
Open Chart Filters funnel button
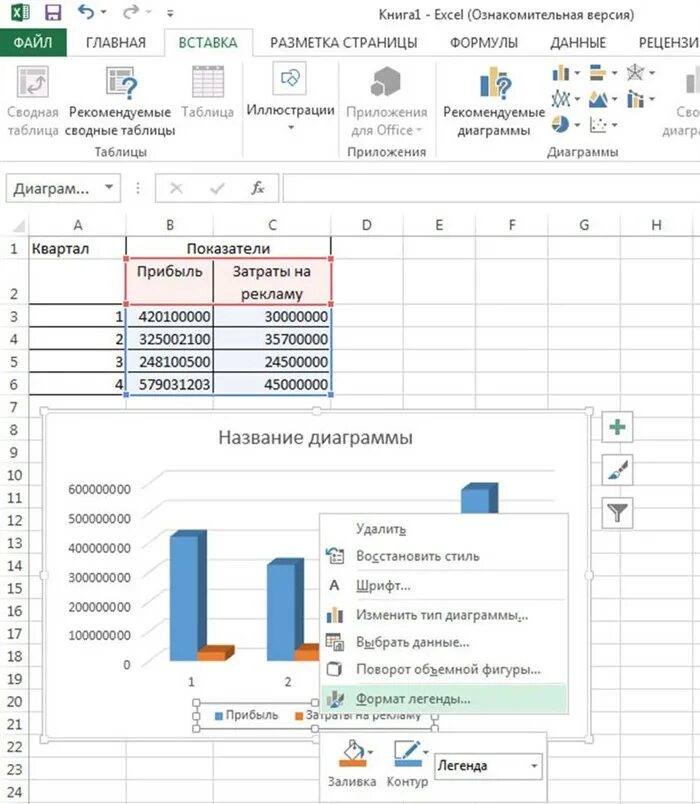(x=617, y=513)
